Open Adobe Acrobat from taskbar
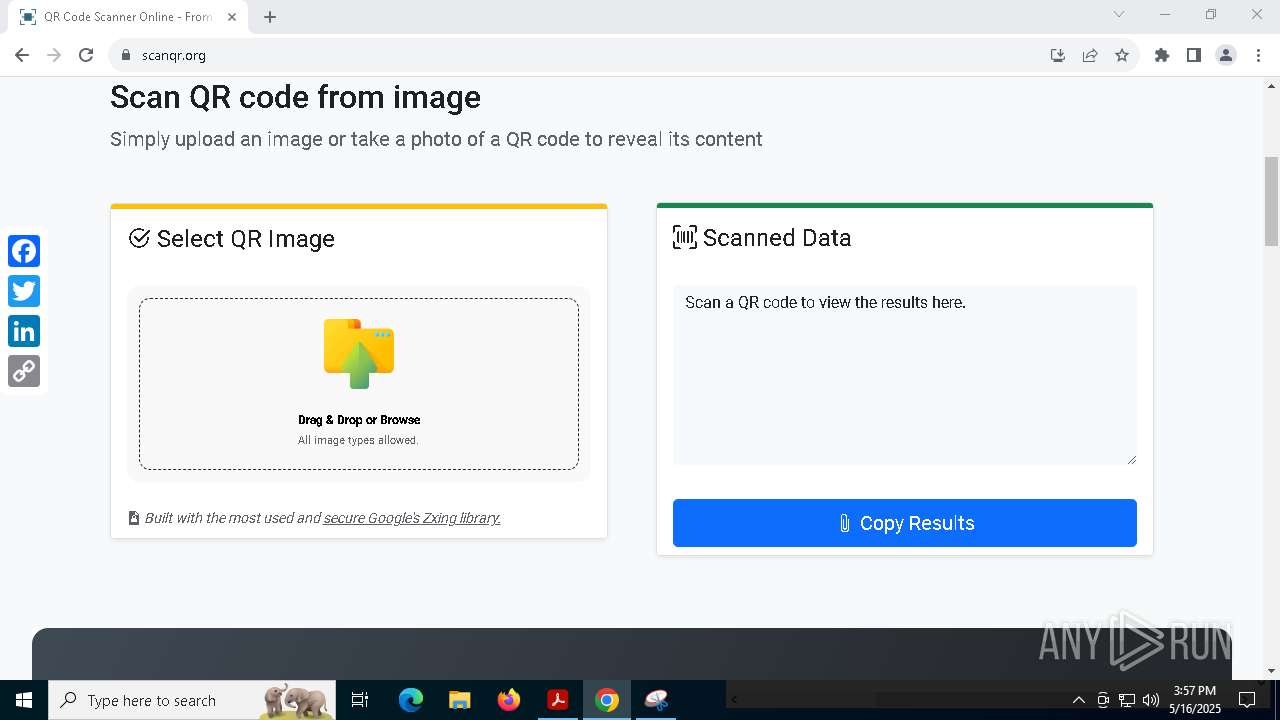The height and width of the screenshot is (720, 1280). point(558,700)
